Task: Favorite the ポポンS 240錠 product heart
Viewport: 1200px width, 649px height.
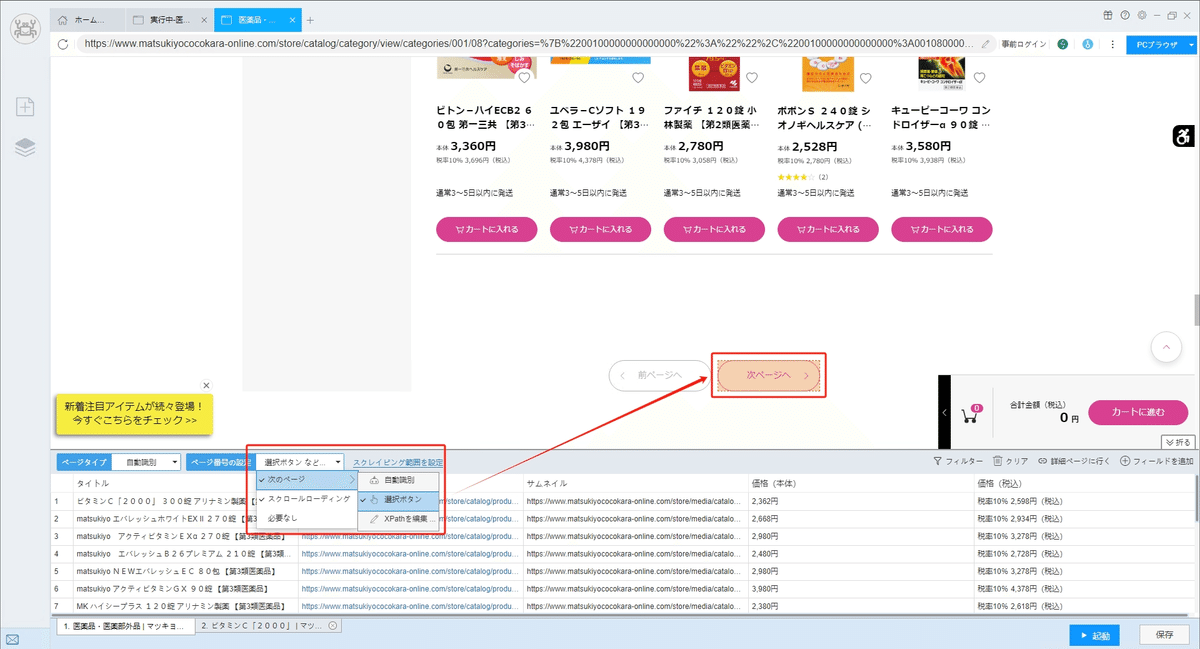Action: pos(866,78)
